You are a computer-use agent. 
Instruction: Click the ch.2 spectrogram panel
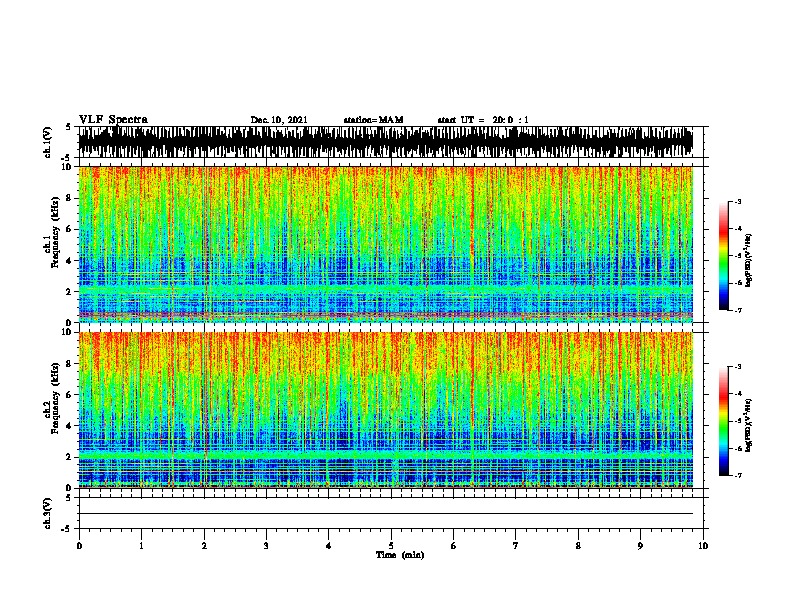point(386,410)
